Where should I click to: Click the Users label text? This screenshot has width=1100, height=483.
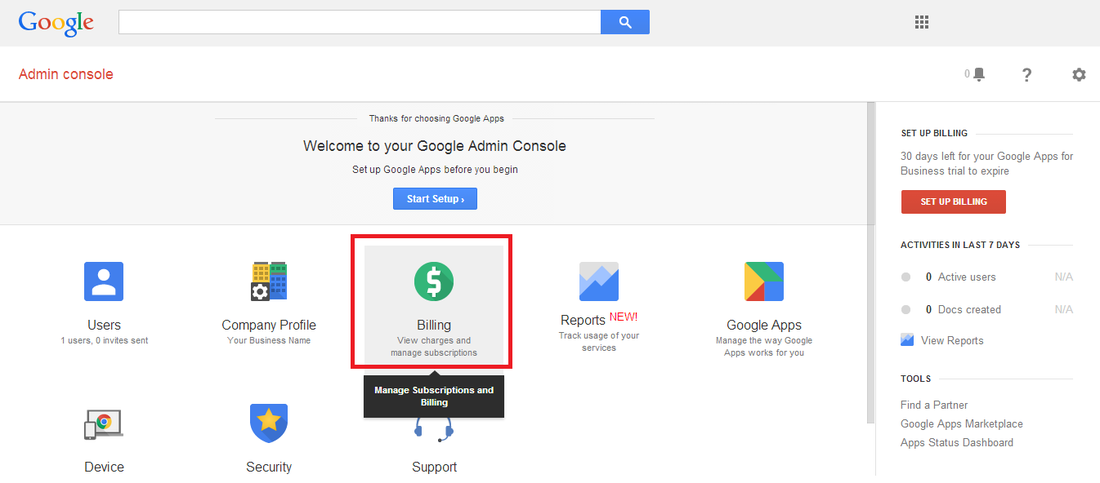[104, 325]
